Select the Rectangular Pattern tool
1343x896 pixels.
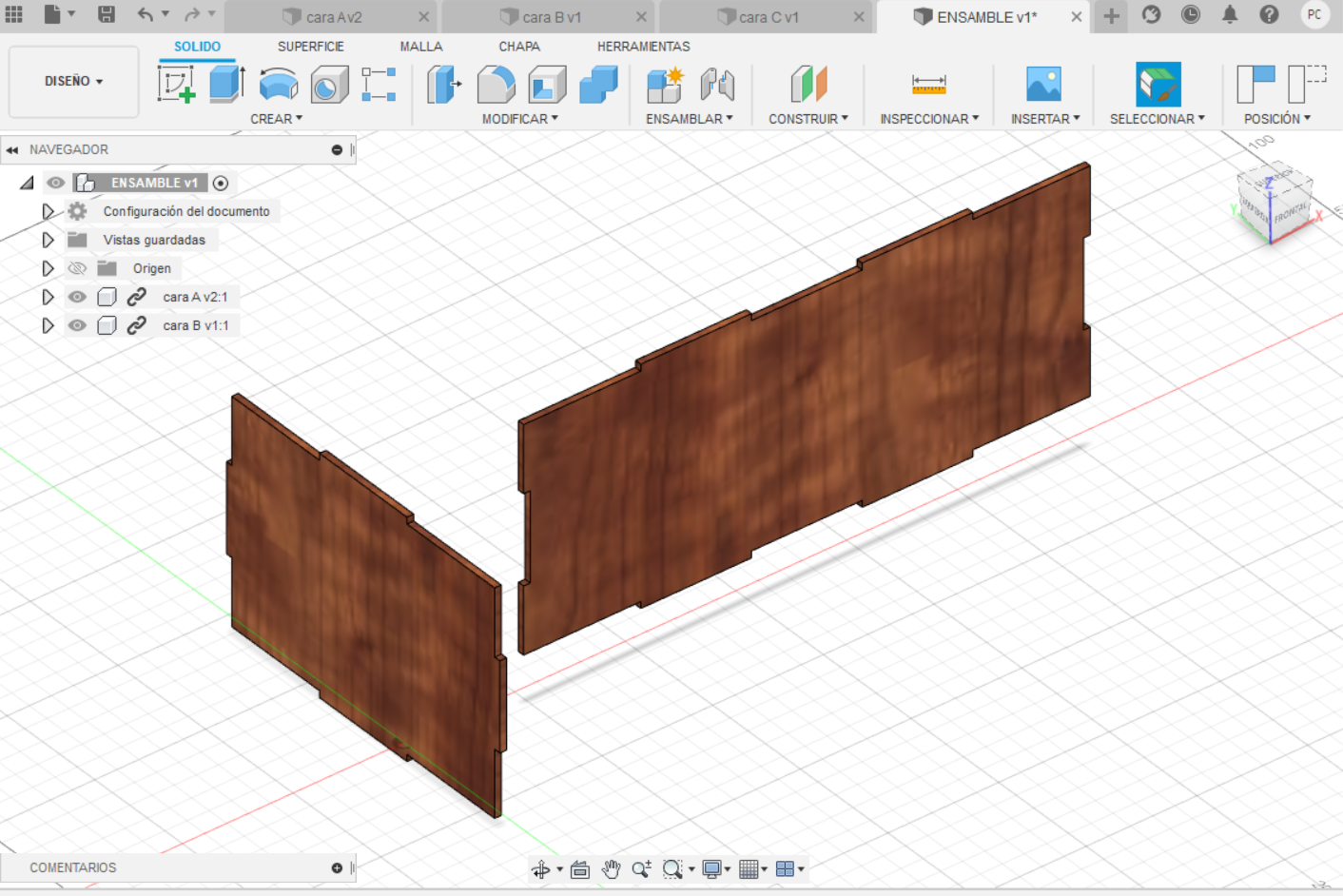coord(379,84)
